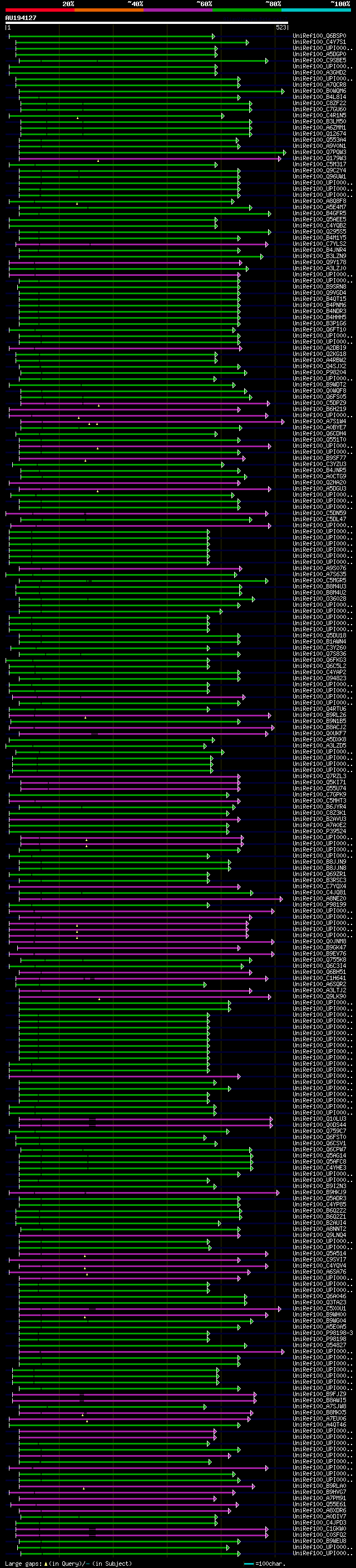
Task: Click the orange ~40% identity legend segment
Action: pos(109,10)
